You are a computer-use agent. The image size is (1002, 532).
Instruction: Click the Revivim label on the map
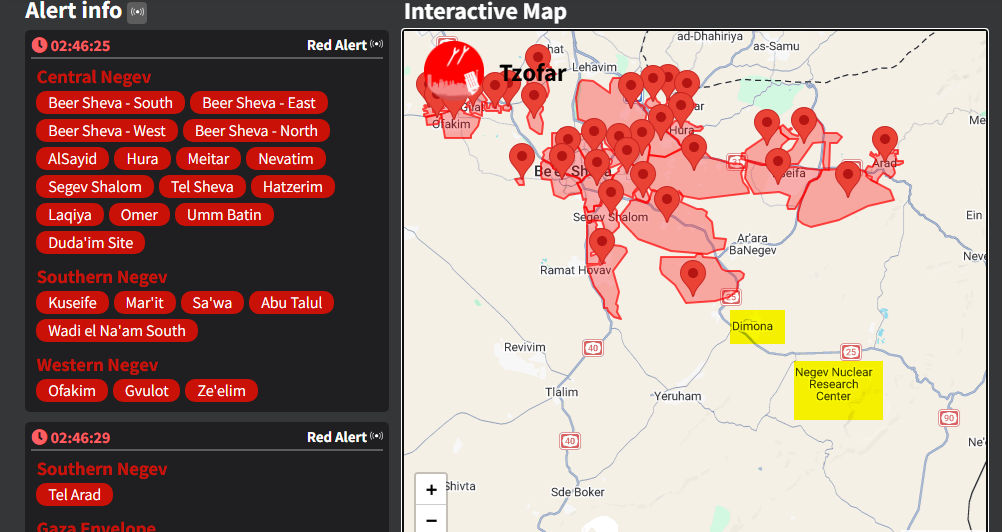pos(525,347)
